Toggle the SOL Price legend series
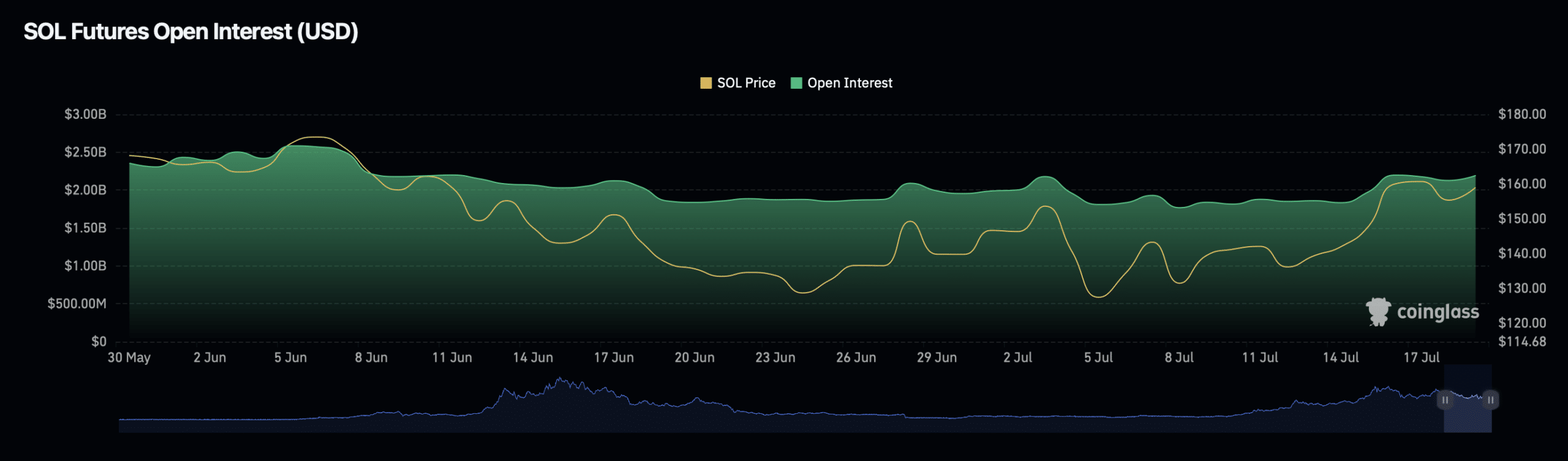1568x461 pixels. 737,83
